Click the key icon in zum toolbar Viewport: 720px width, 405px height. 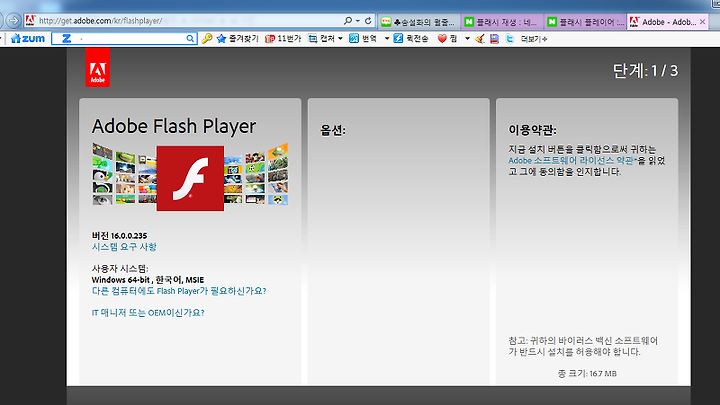click(207, 39)
